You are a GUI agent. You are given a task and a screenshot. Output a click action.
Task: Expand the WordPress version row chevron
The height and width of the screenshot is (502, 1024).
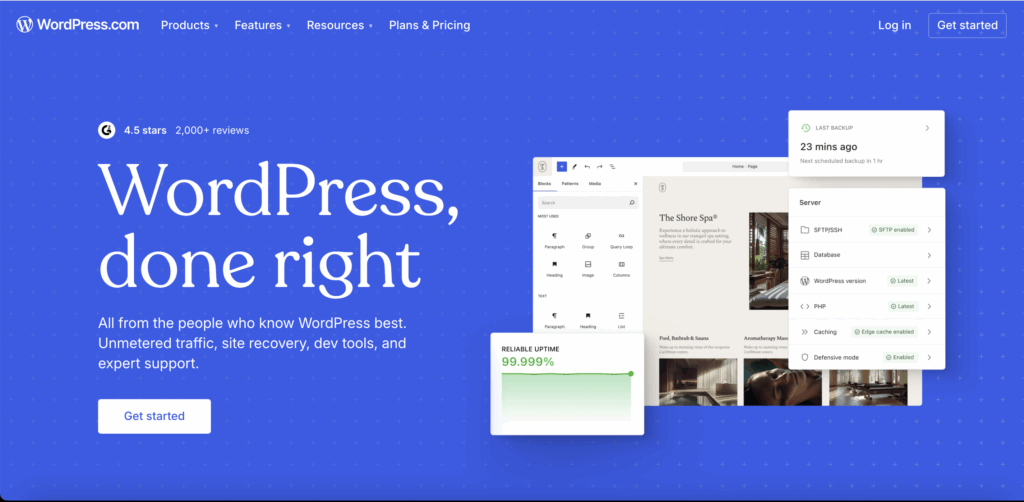point(929,281)
